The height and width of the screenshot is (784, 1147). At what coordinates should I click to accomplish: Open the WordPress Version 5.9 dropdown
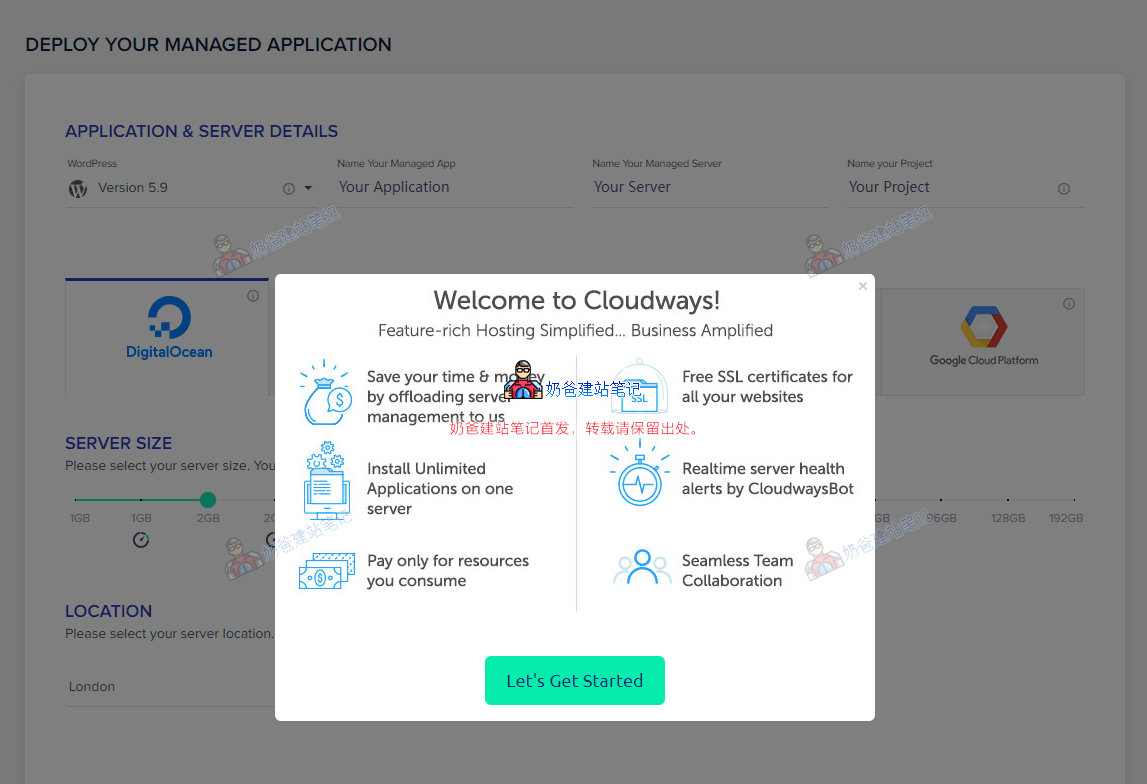(308, 188)
